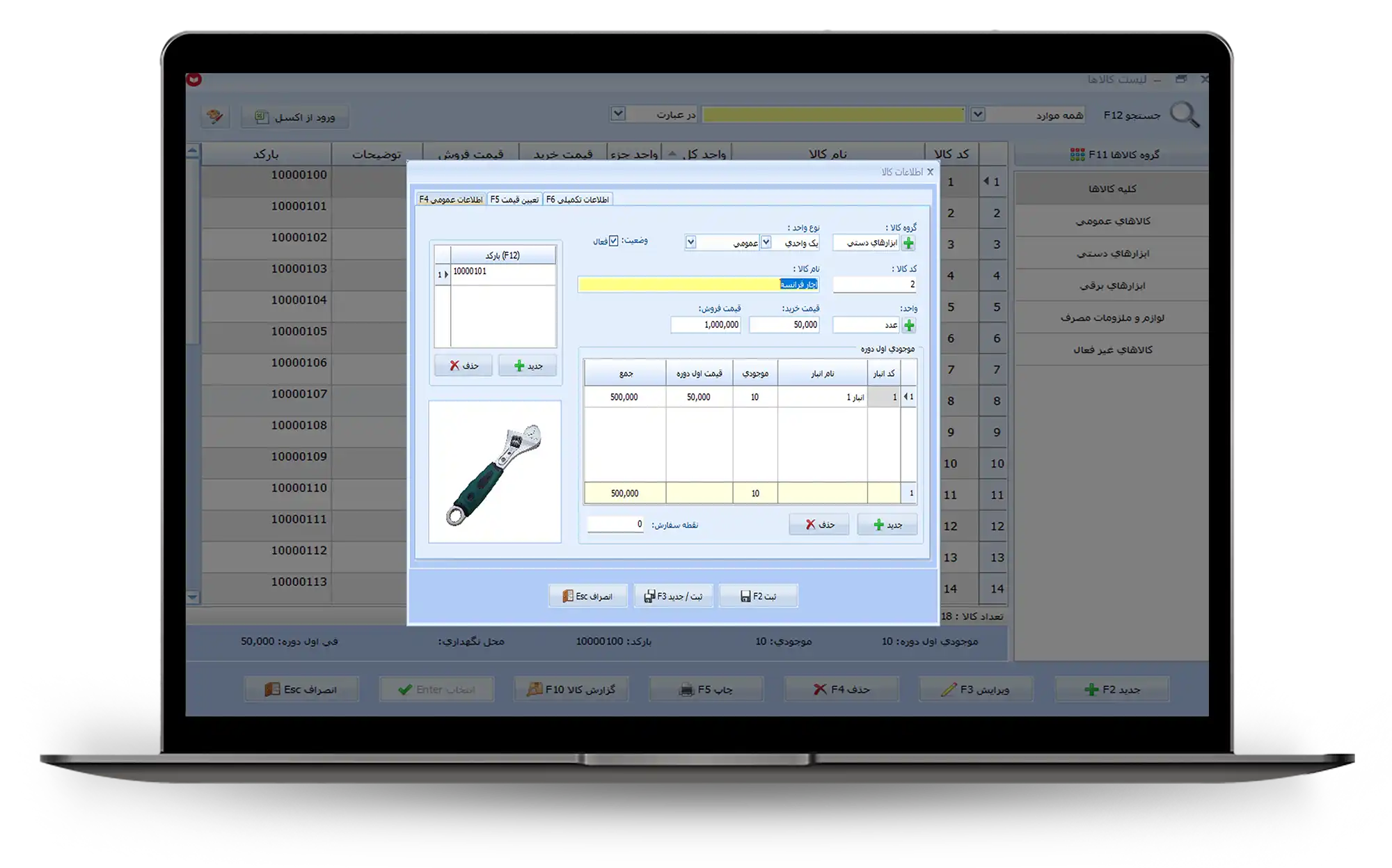
Task: Toggle the فعال active status checkbox
Action: coord(613,241)
